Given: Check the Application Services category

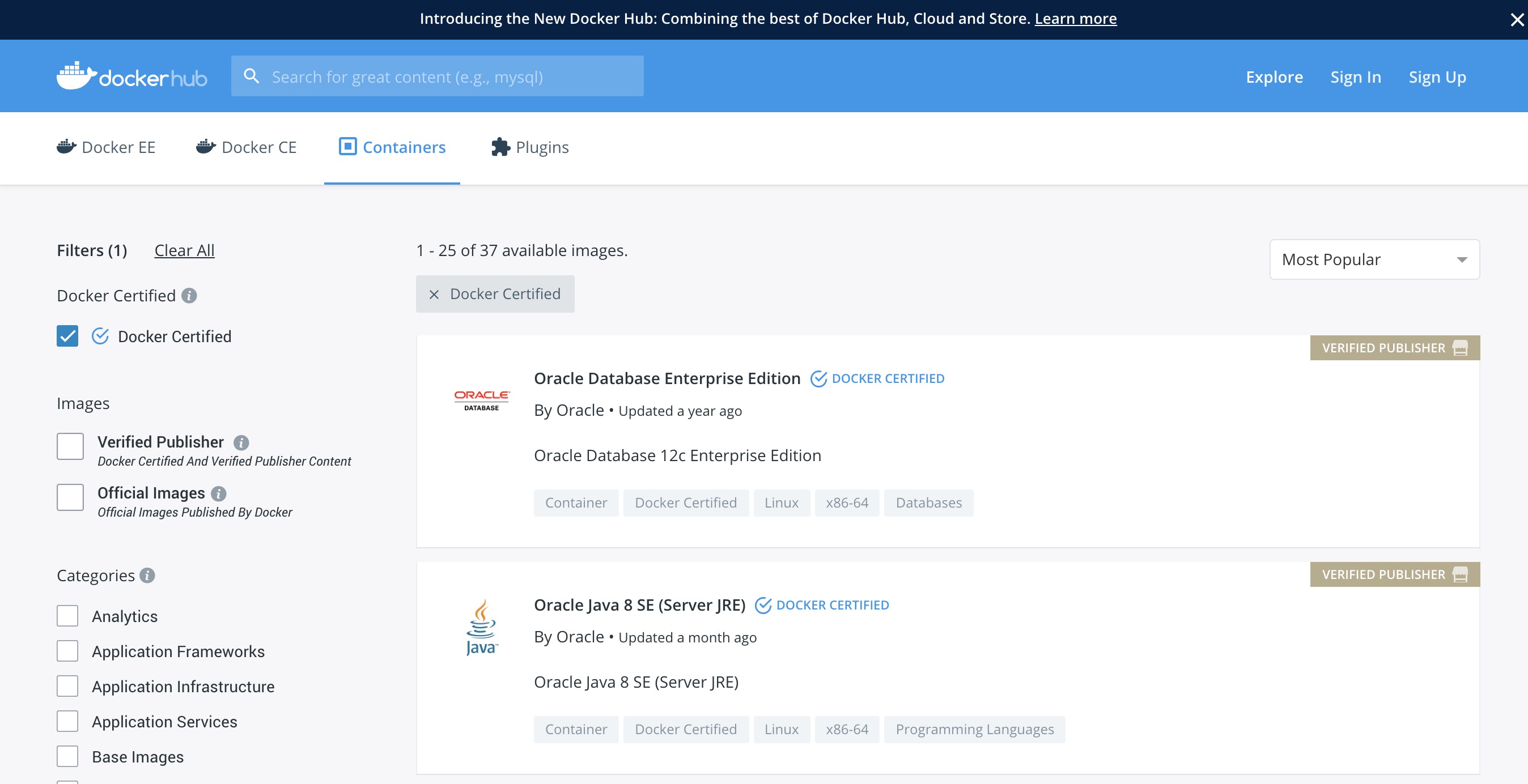Looking at the screenshot, I should pos(67,721).
